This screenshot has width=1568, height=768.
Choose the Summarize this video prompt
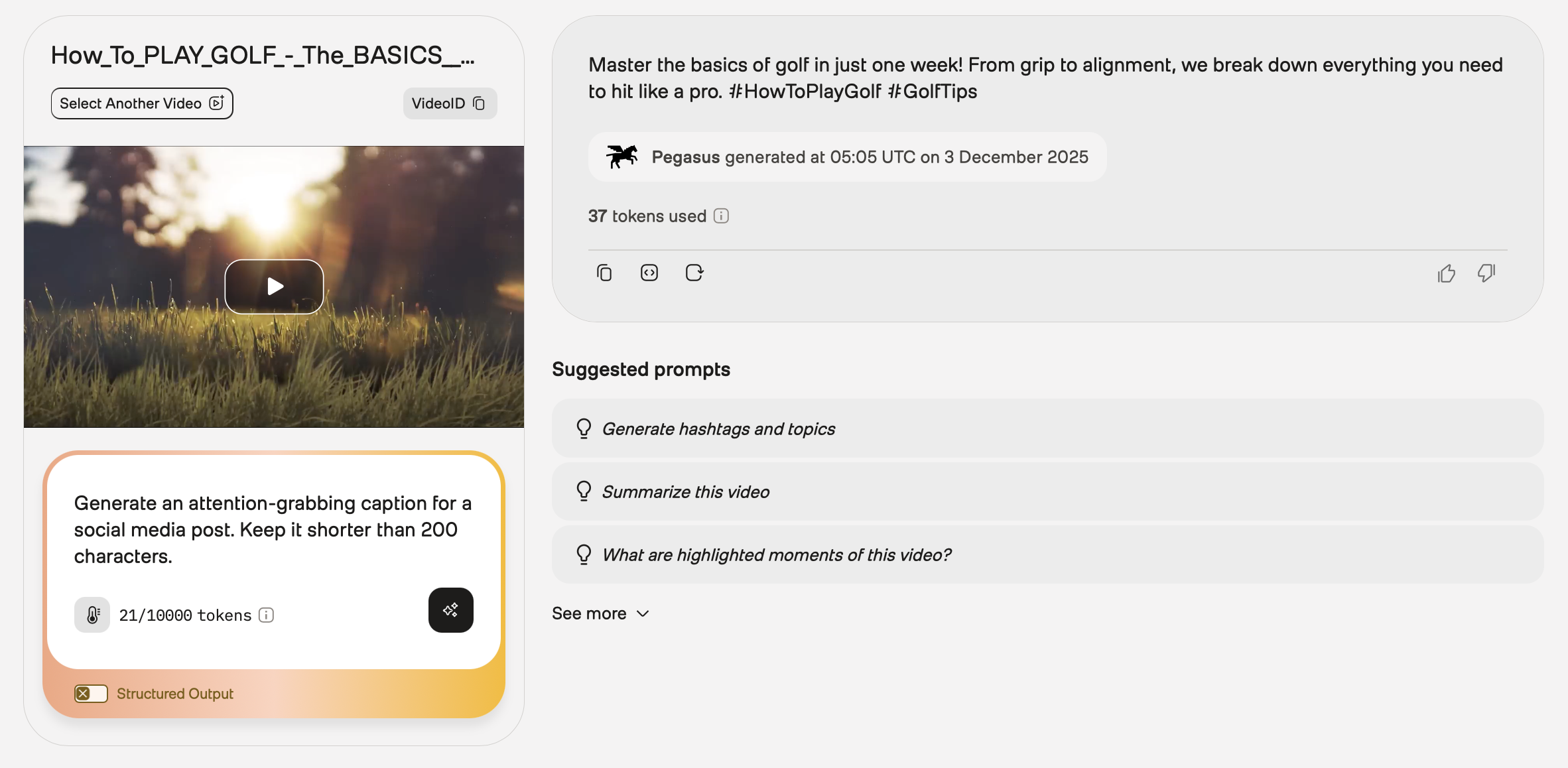(x=685, y=491)
